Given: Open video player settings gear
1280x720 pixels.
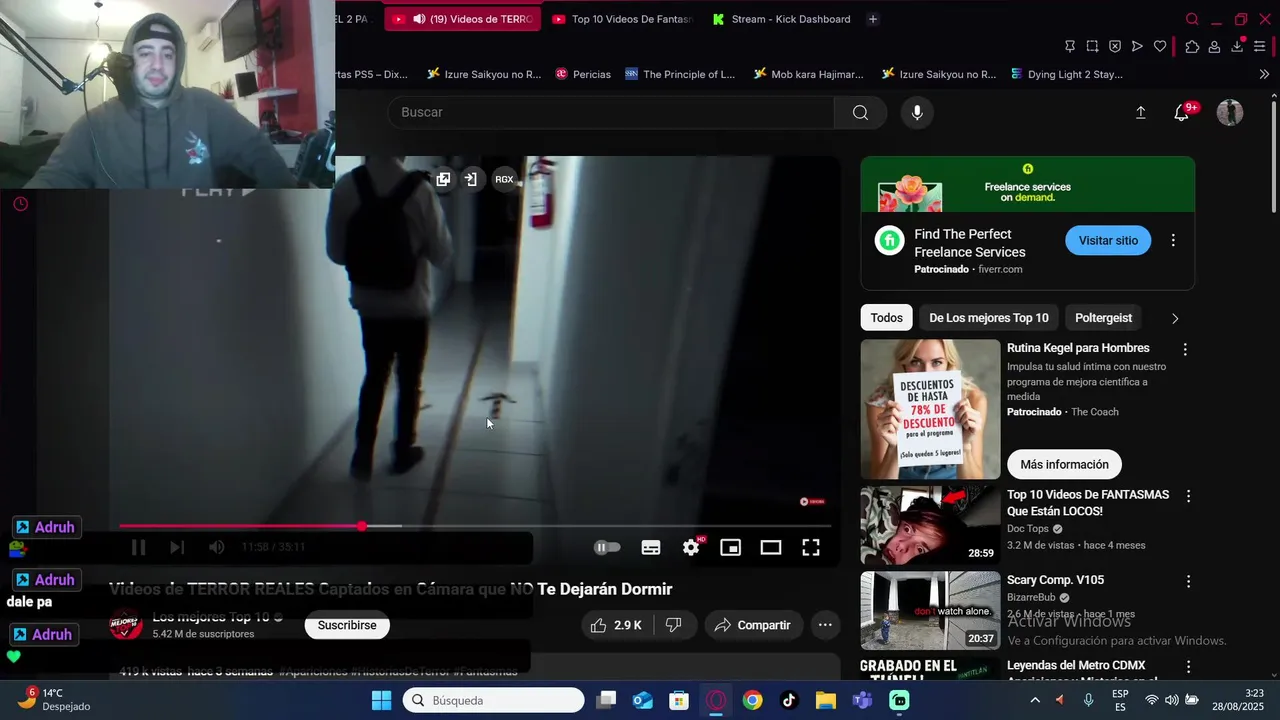Looking at the screenshot, I should click(691, 547).
